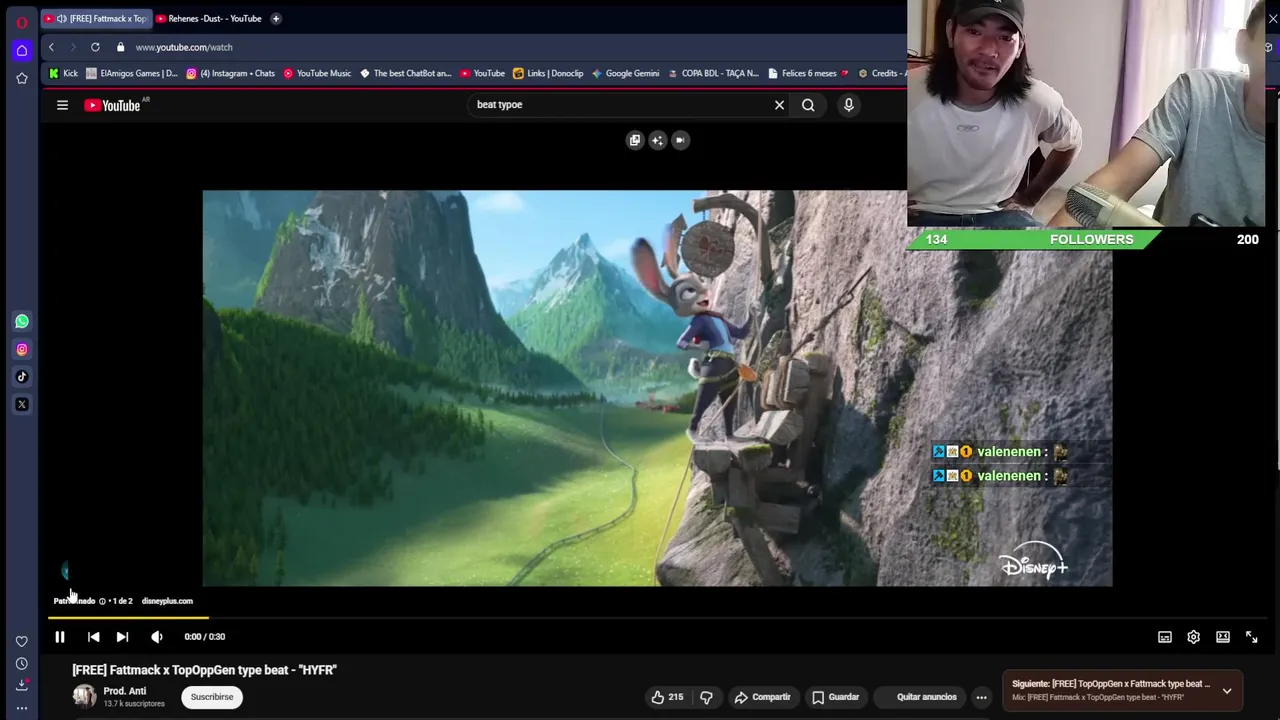Open the Kick bookmark
The width and height of the screenshot is (1280, 720).
click(x=63, y=73)
